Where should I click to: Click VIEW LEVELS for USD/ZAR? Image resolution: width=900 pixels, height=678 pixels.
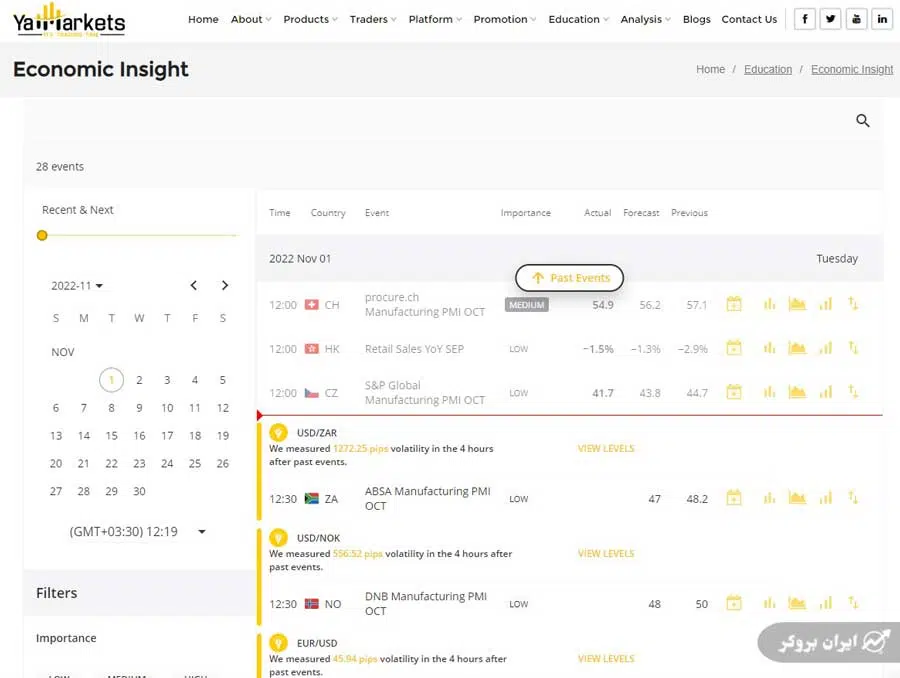(x=606, y=448)
